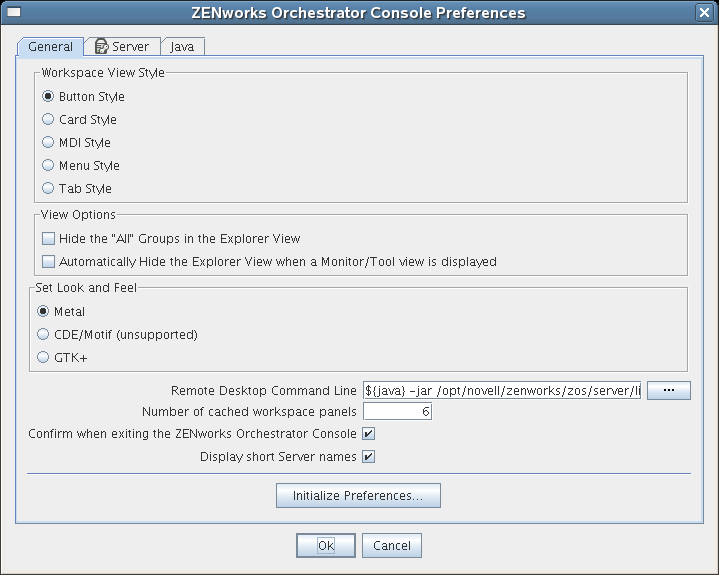
Task: Select MDI Style radio button
Action: 48,142
